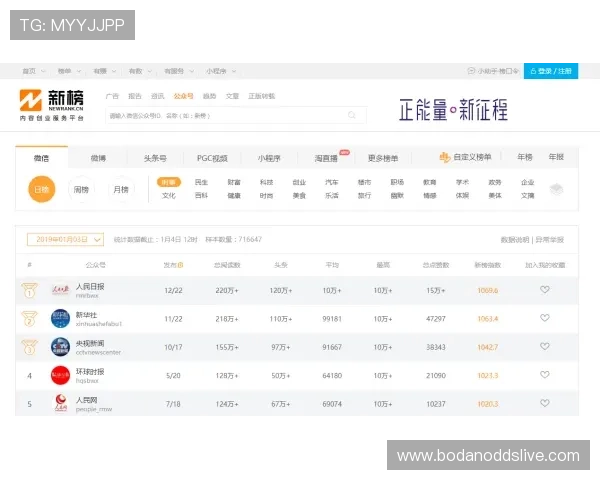This screenshot has width=600, height=480.
Task: Switch to the PGC视频 tab
Action: point(212,158)
